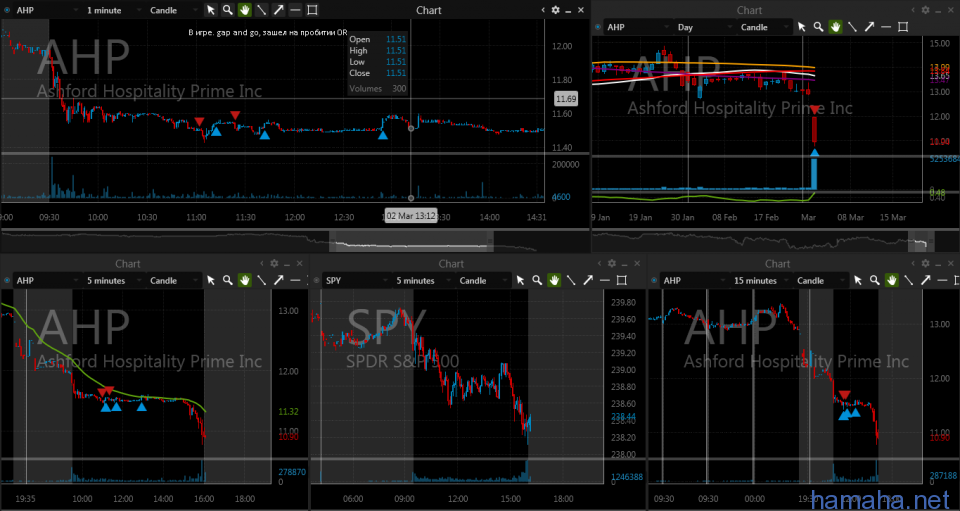Toggle the symbol link circle in the SPY chart
Screen dimensions: 960x511
tap(317, 280)
